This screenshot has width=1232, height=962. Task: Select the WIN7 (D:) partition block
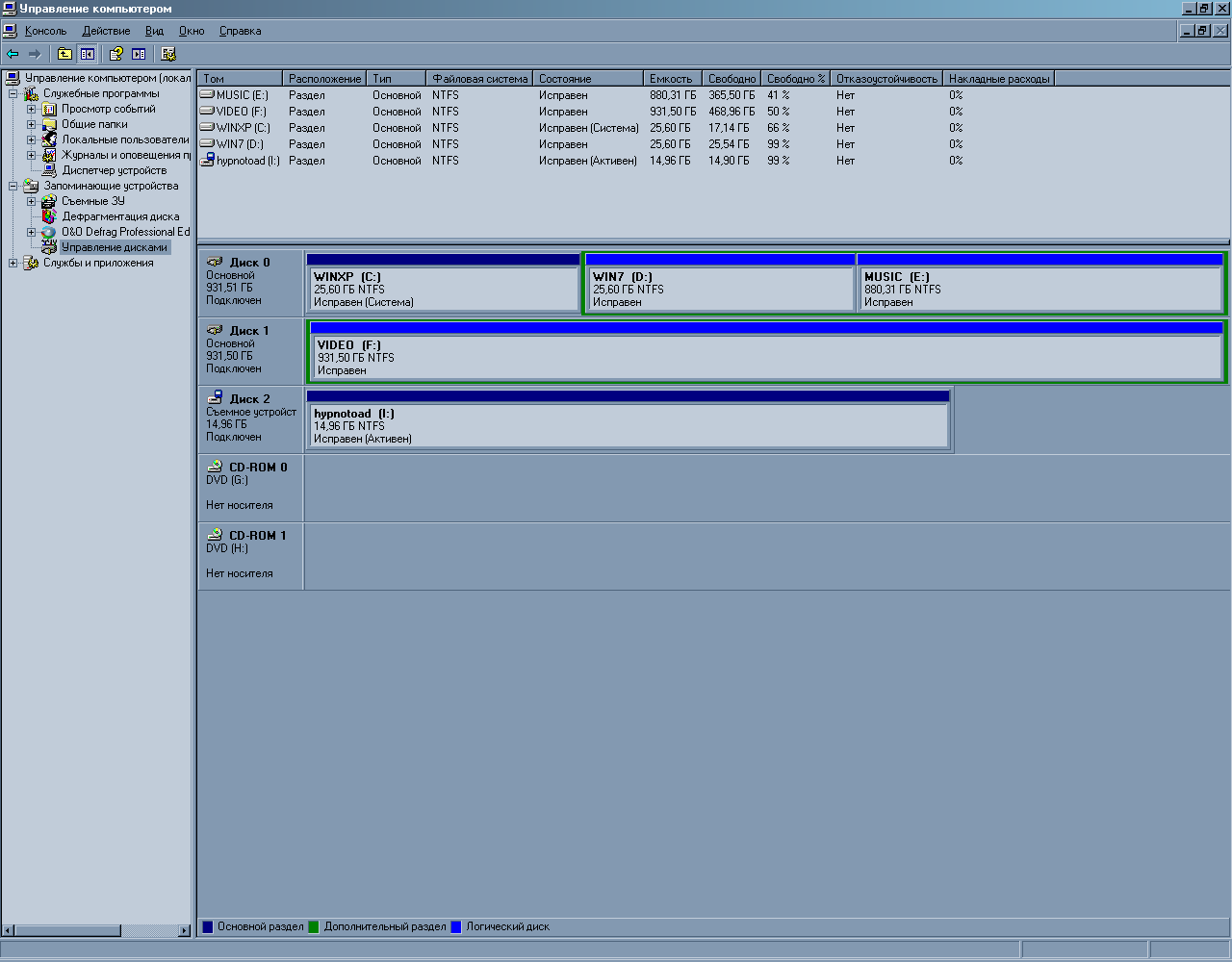[x=719, y=289]
